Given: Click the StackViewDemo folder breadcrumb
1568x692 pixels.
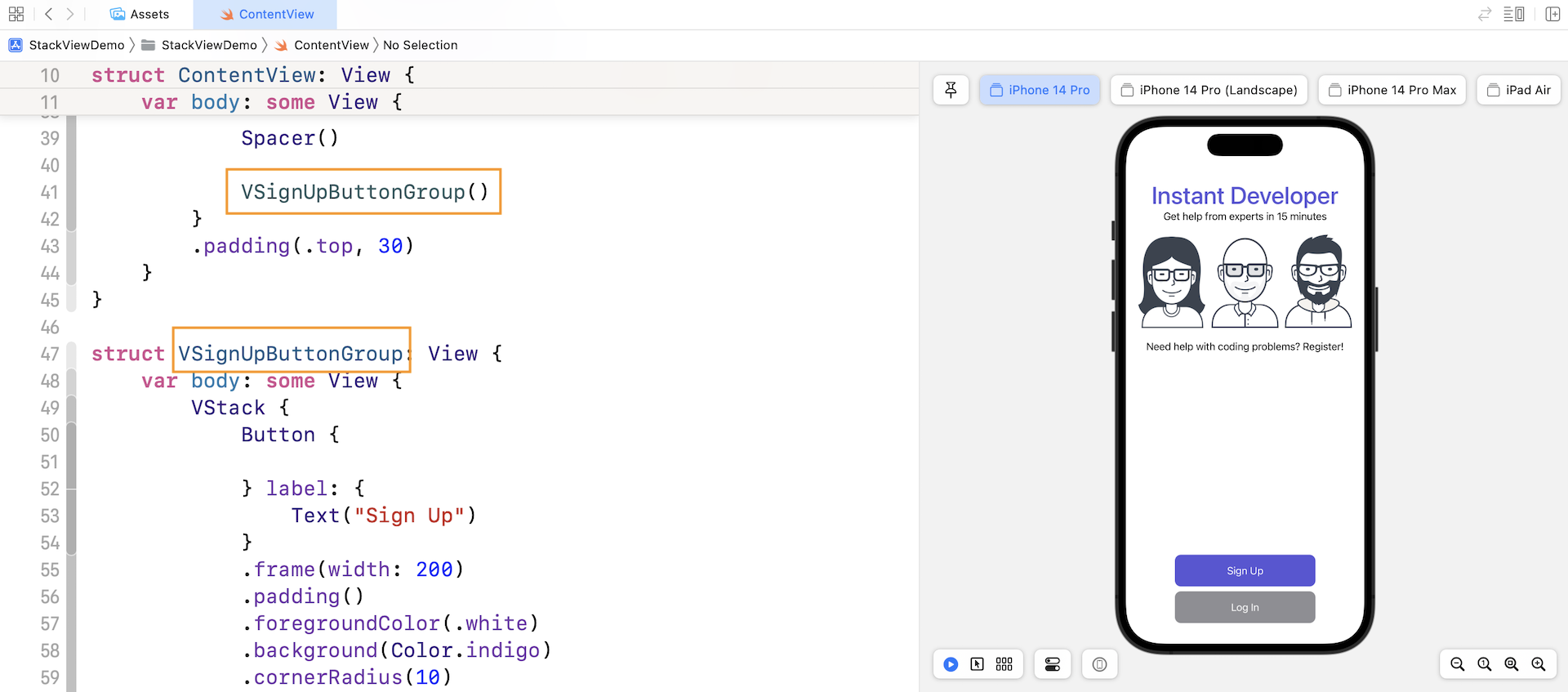Looking at the screenshot, I should 199,45.
